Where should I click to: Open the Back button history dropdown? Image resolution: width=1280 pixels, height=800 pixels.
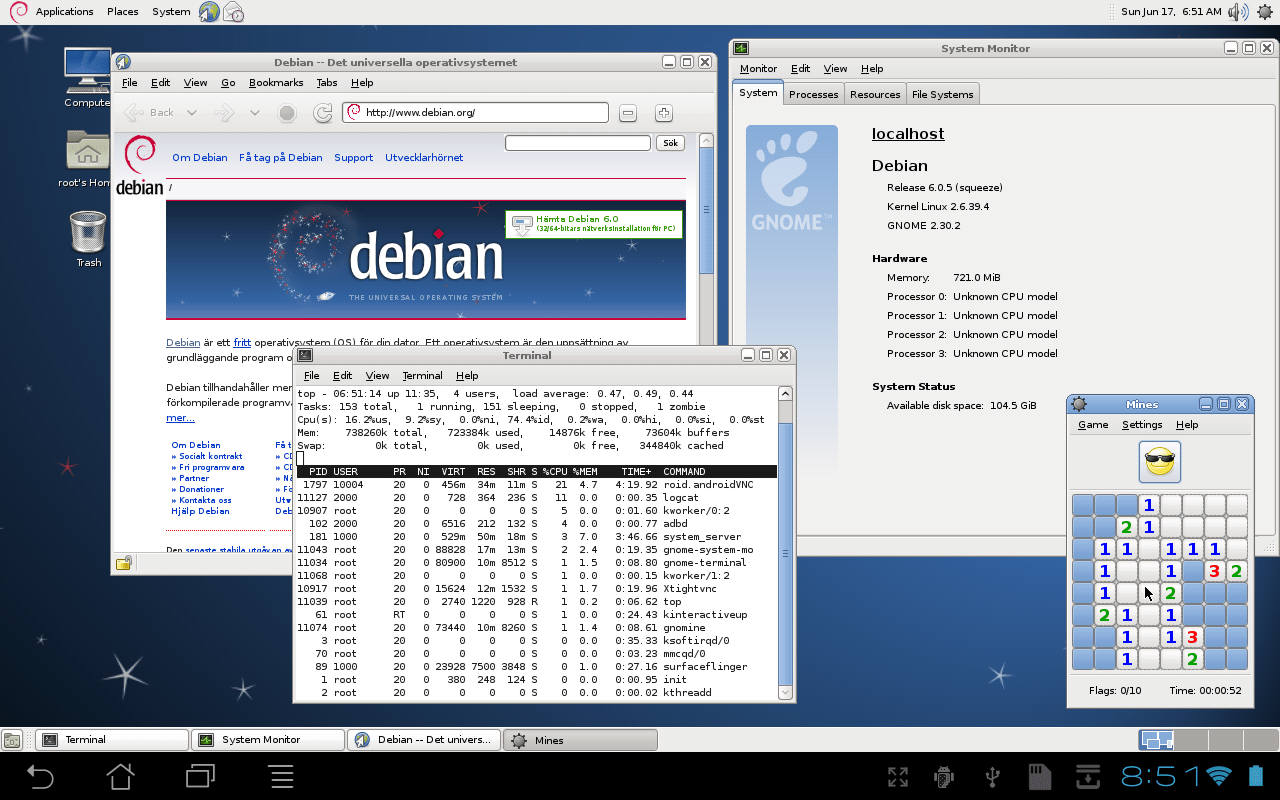tap(190, 112)
